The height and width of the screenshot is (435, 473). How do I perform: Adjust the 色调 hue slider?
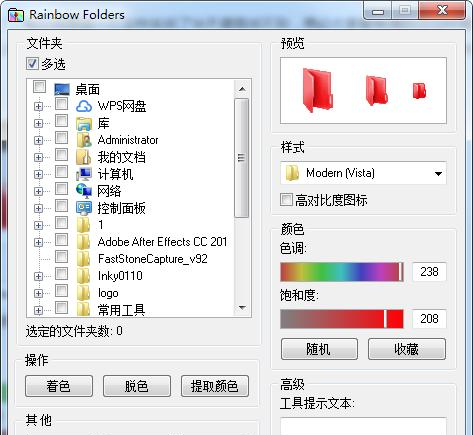click(342, 272)
